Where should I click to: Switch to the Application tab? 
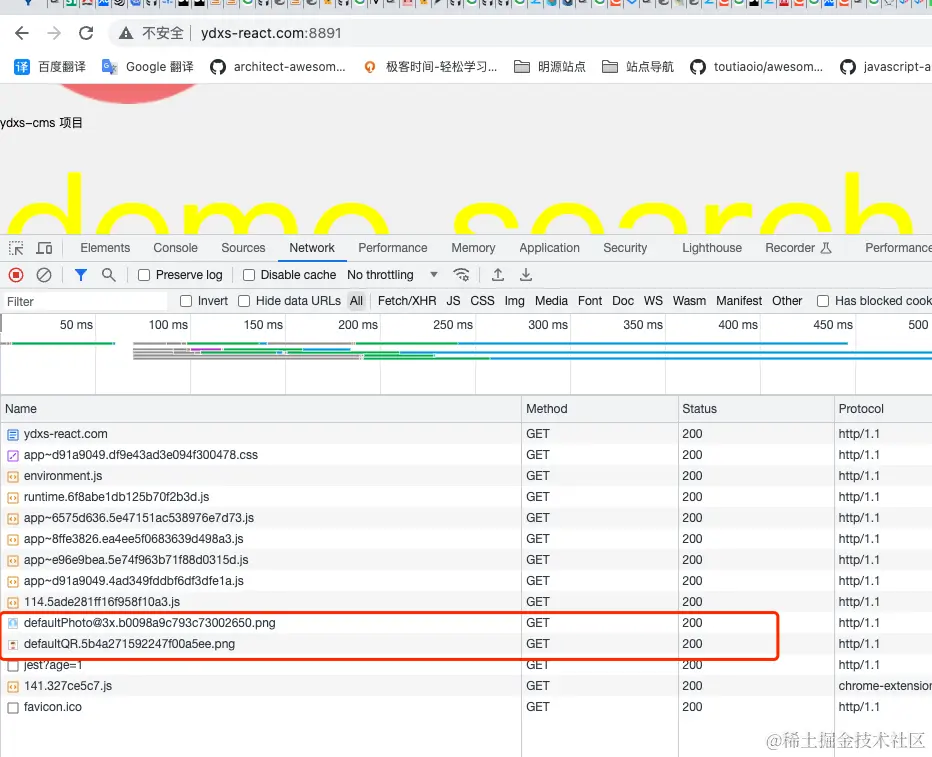tap(549, 248)
